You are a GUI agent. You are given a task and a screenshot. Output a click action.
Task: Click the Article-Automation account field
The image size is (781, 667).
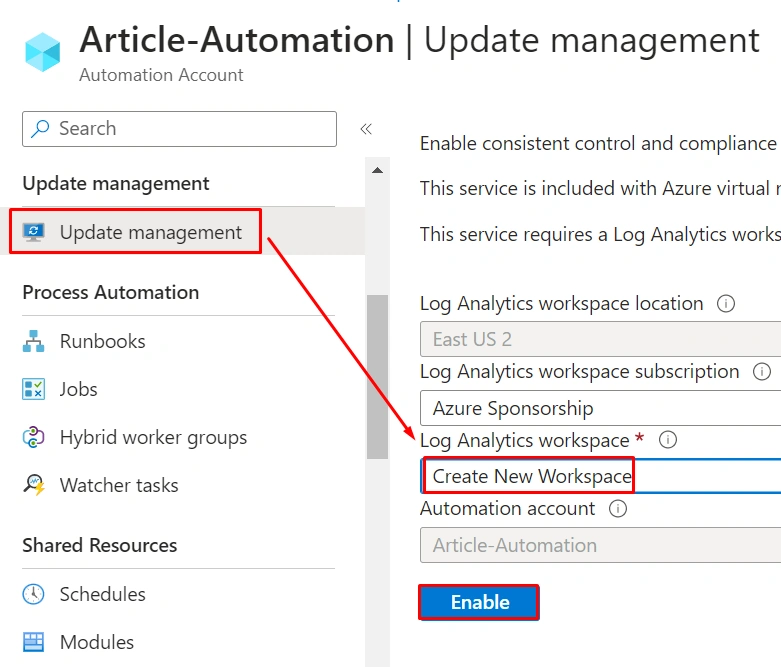pos(601,545)
